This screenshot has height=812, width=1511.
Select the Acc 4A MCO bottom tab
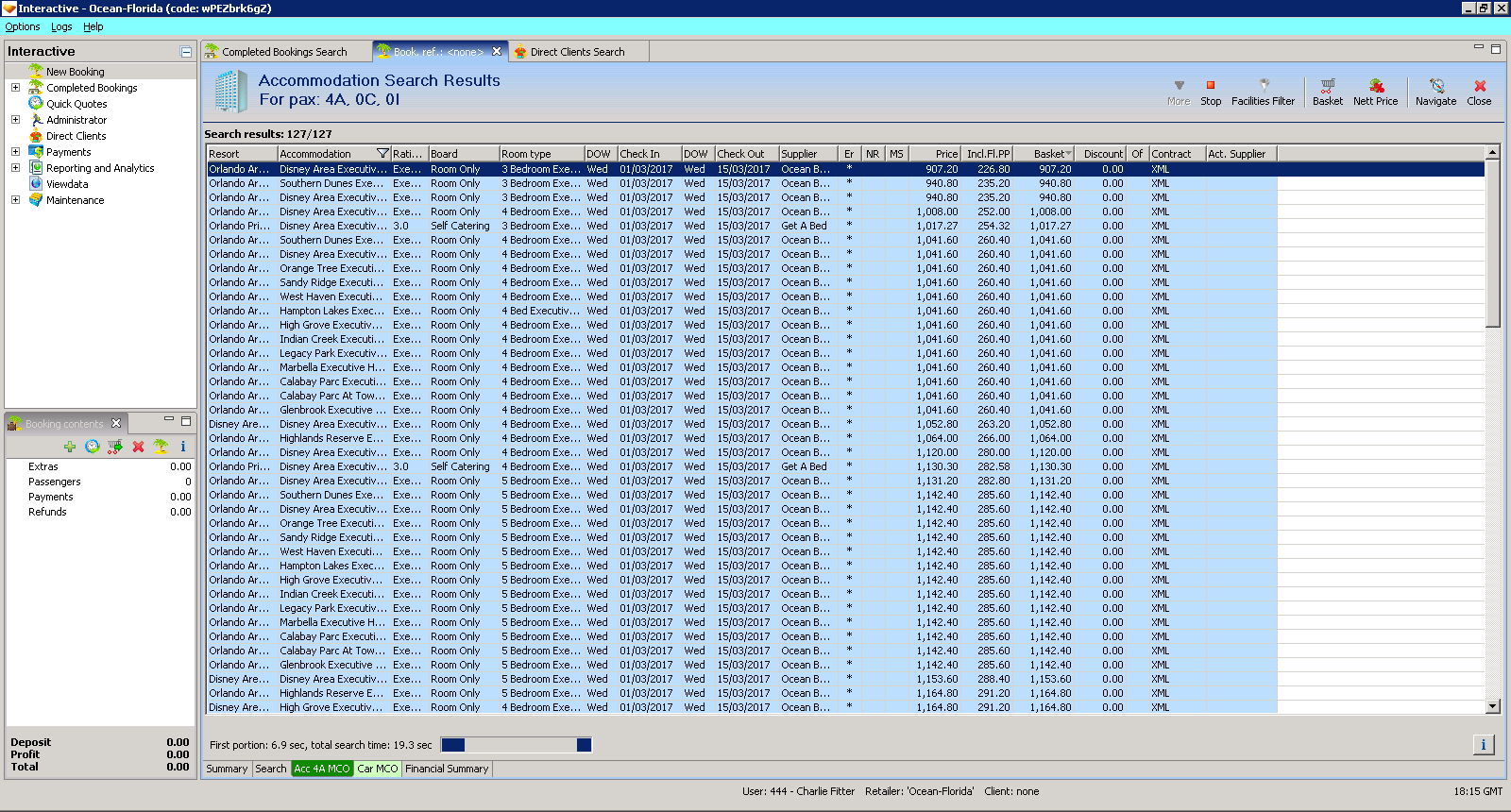point(322,769)
